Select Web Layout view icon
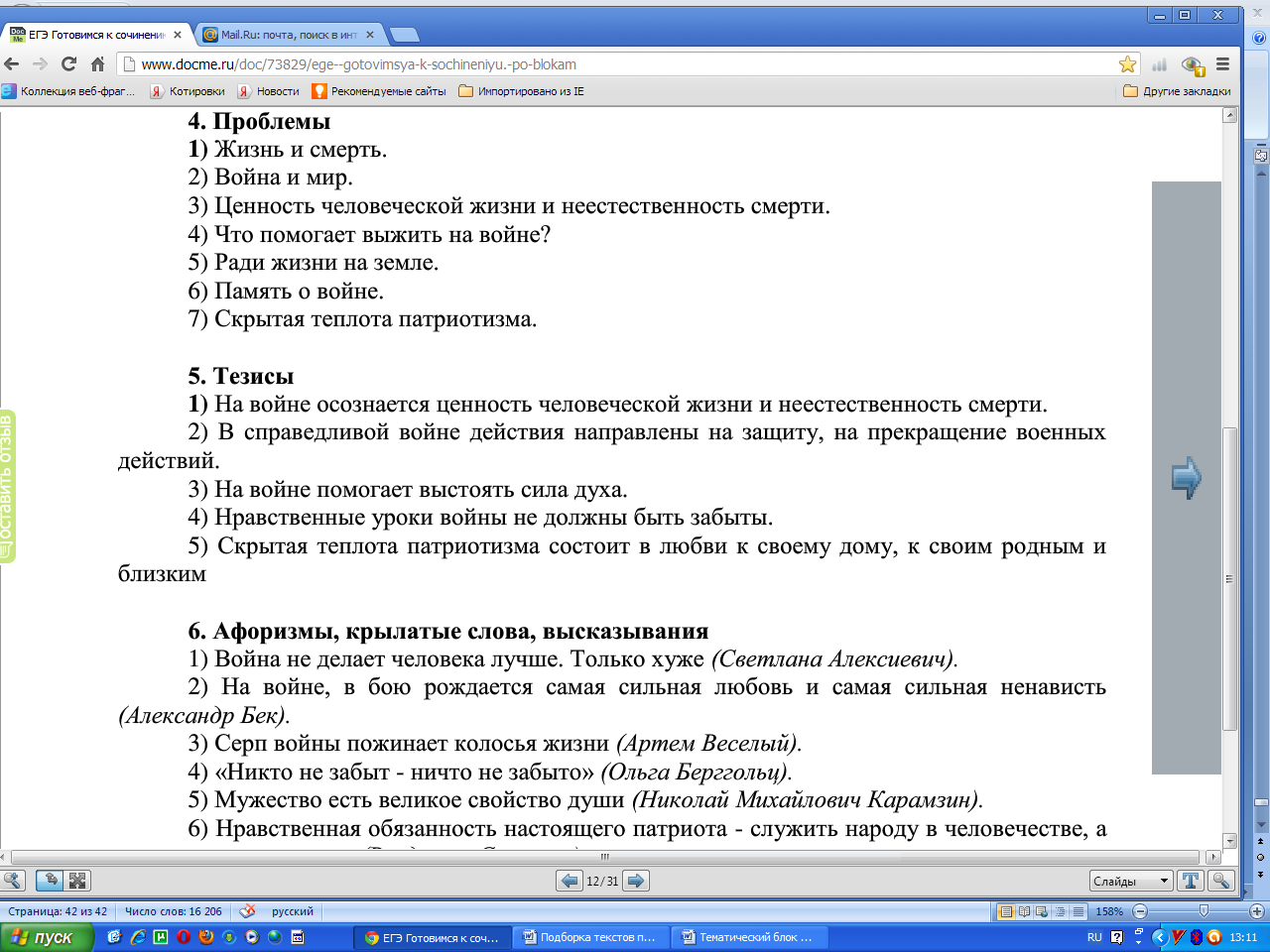 pos(1042,911)
